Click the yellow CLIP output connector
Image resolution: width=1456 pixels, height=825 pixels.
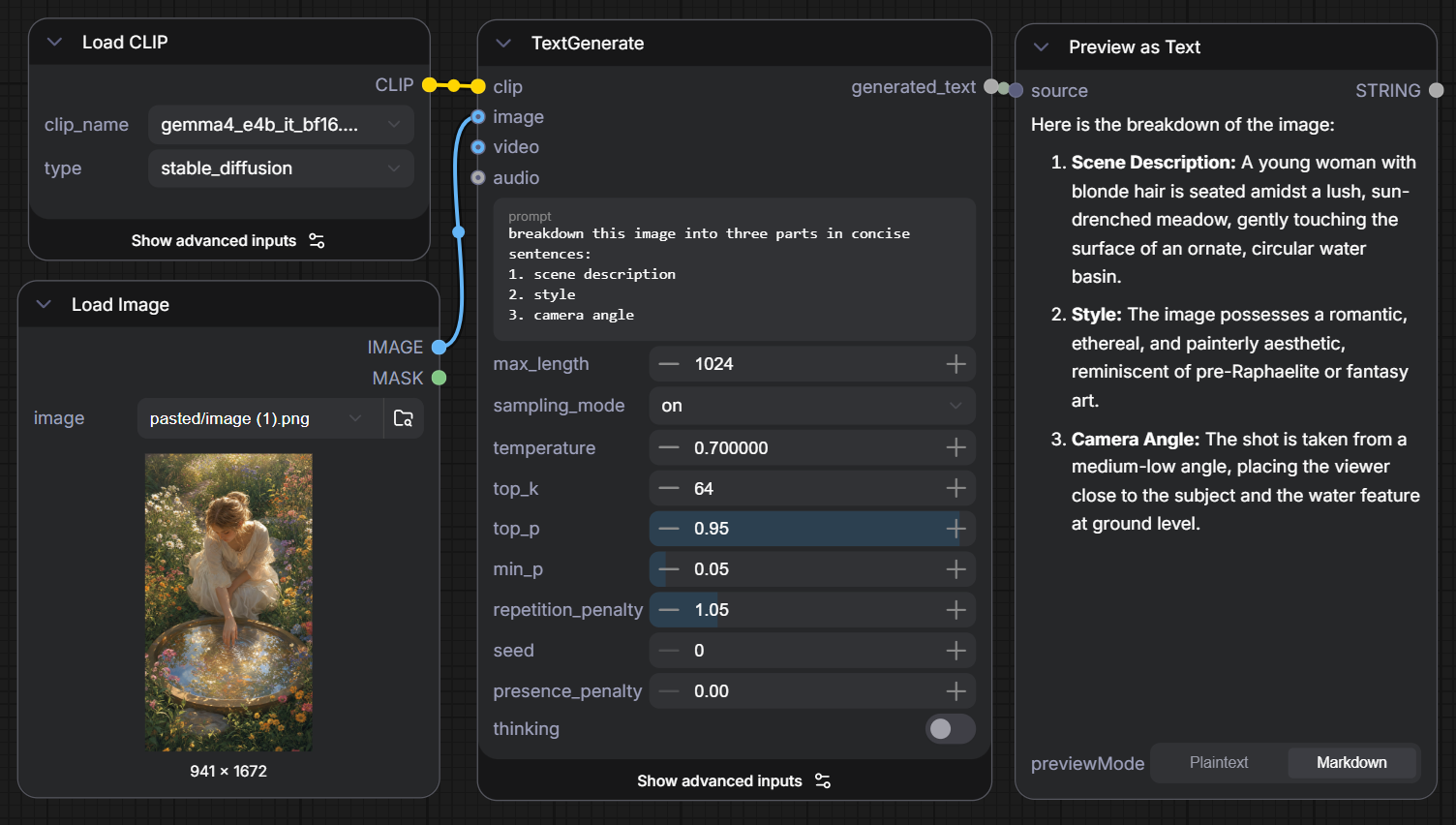coord(430,85)
